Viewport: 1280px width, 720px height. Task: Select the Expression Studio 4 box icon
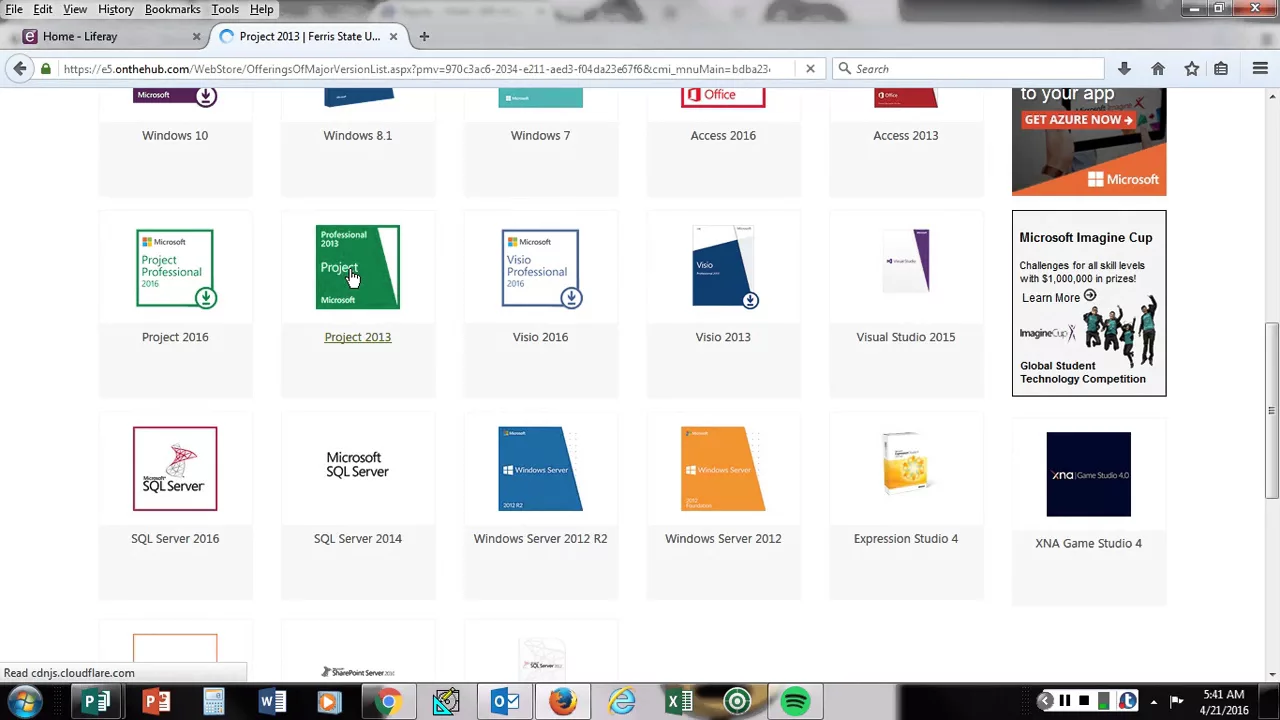pos(906,463)
